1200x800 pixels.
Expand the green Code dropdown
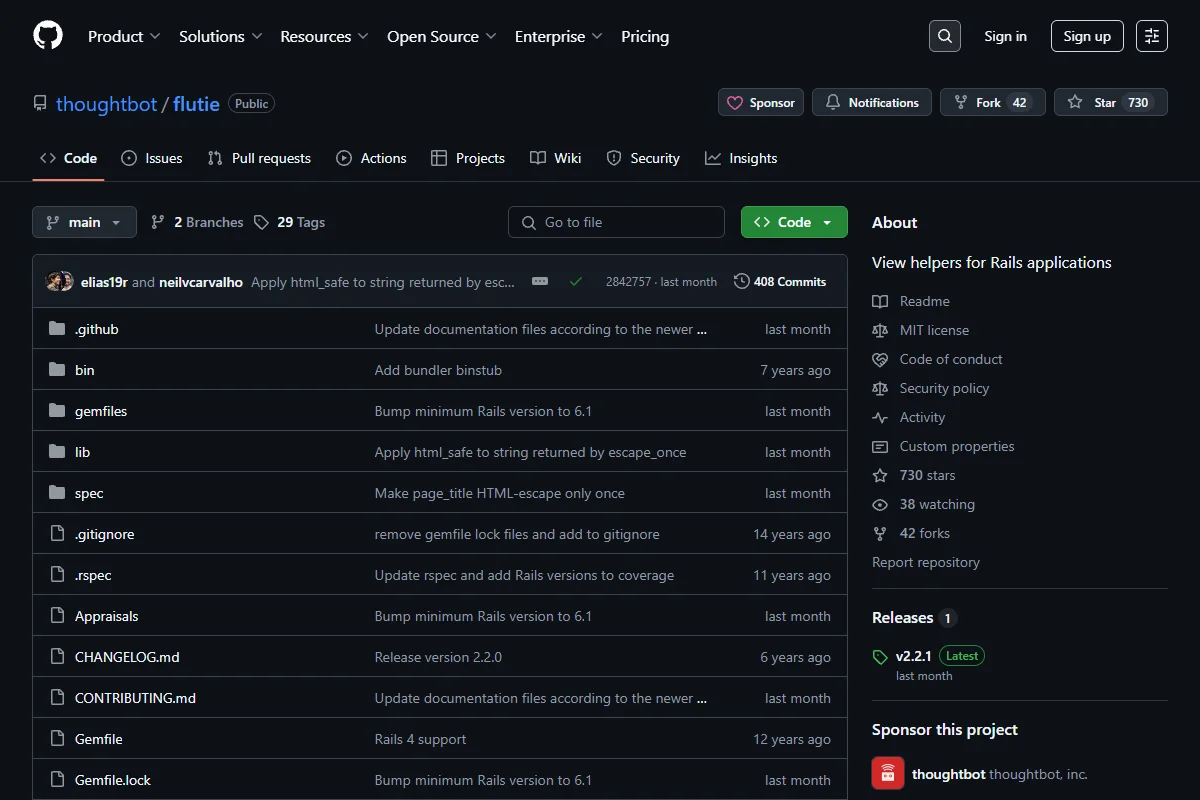coord(794,222)
